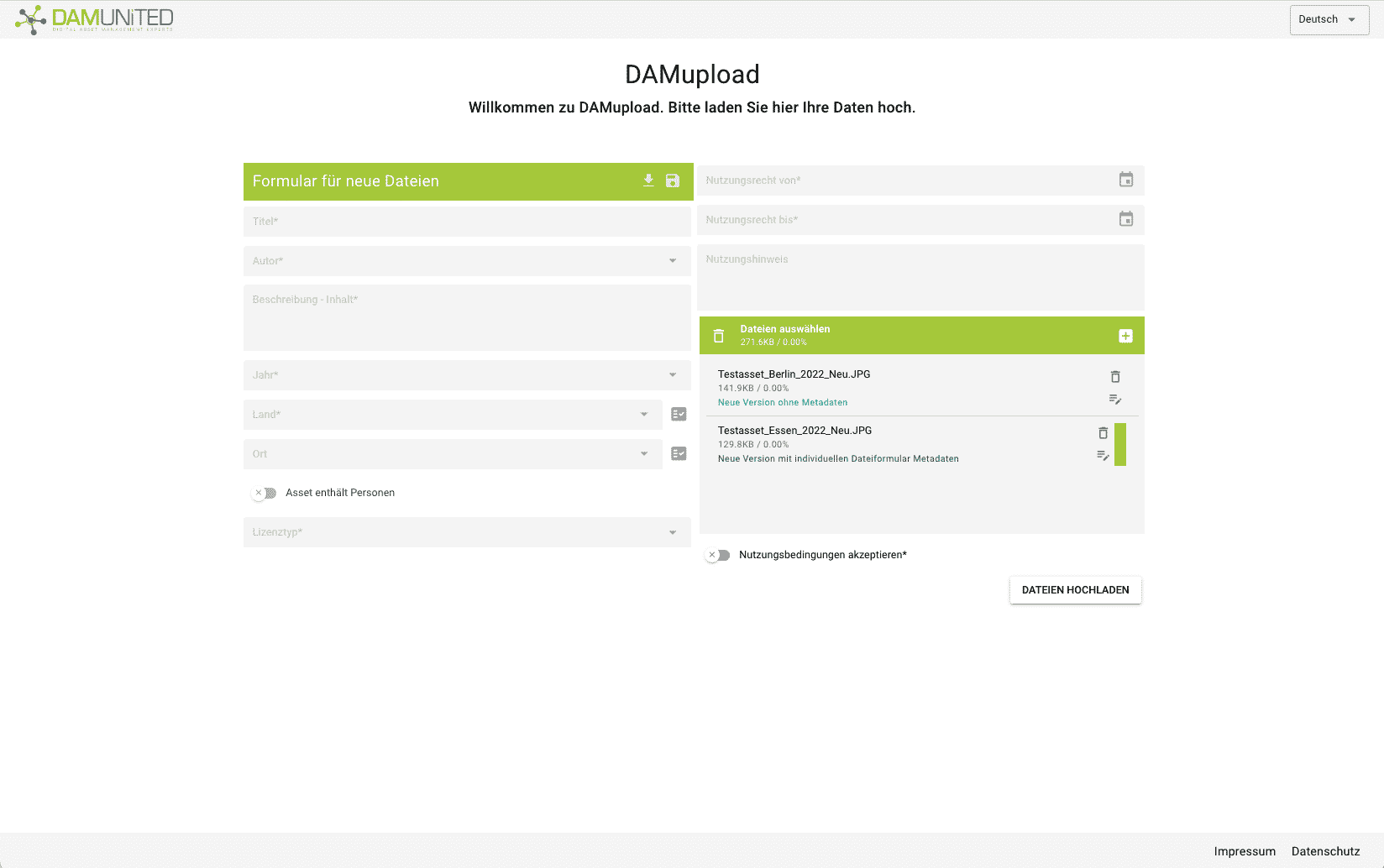Click the save form icon in header
Screen dimensions: 1384x868
tap(673, 180)
